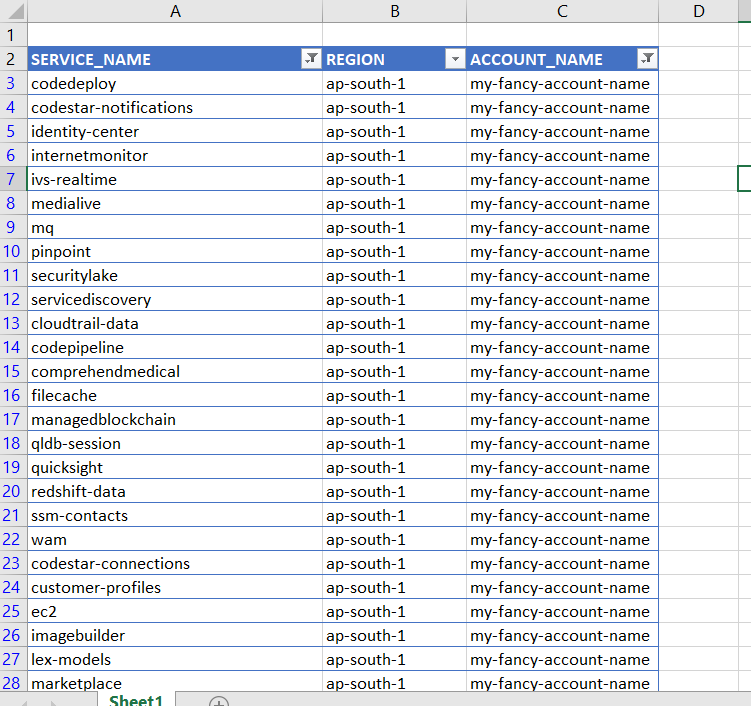Select the cloudtrail-data cell
The image size is (751, 715).
pos(175,323)
